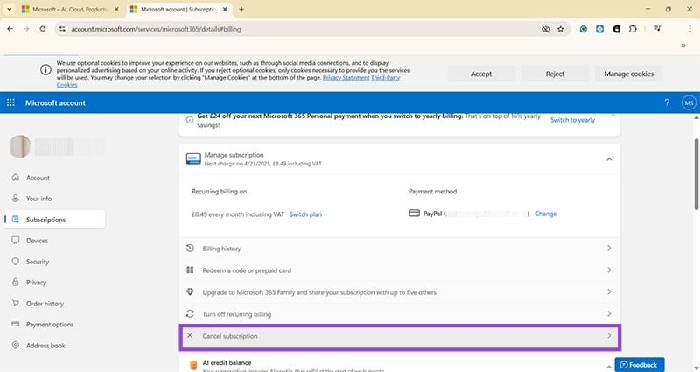This screenshot has height=372, width=700.
Task: Expand Turn off recurring billing chevron
Action: pyautogui.click(x=609, y=314)
